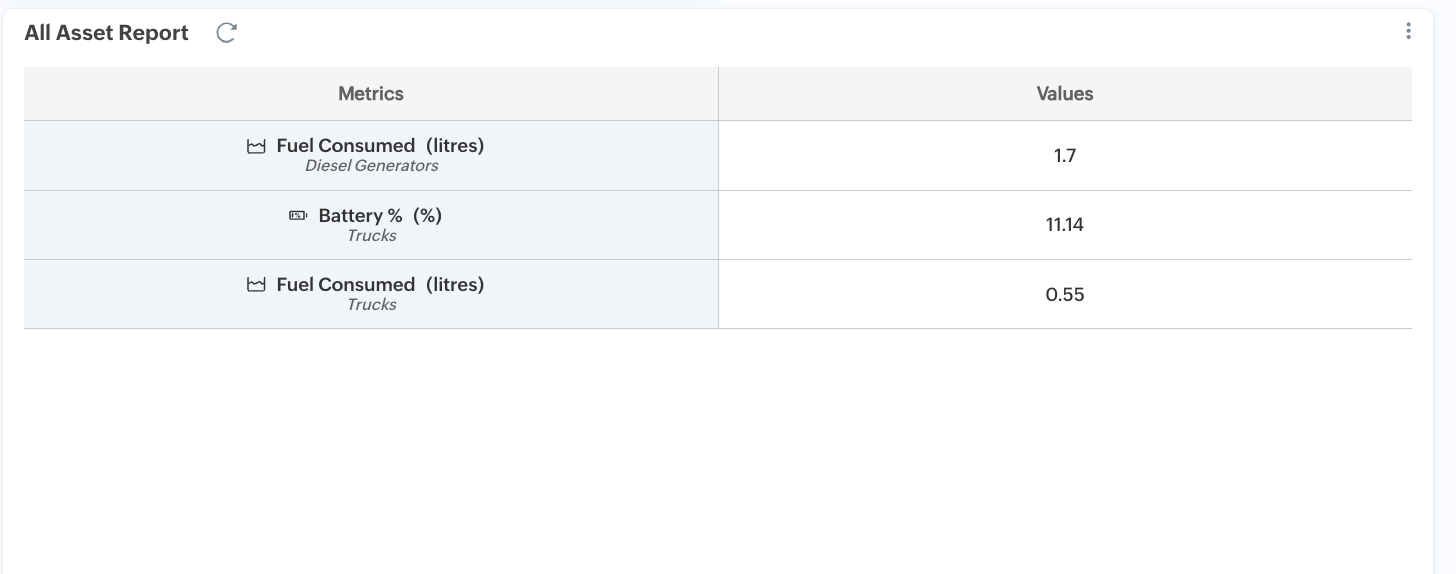Click (litres) unit in Trucks fuel row
Screen dimensions: 1456x574
pos(455,285)
